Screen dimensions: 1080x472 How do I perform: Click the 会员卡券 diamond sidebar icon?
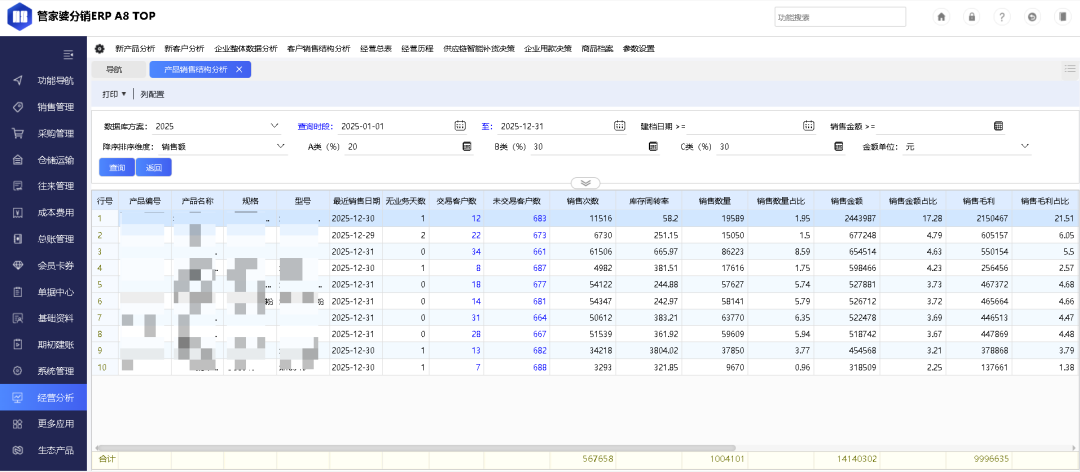tap(18, 265)
